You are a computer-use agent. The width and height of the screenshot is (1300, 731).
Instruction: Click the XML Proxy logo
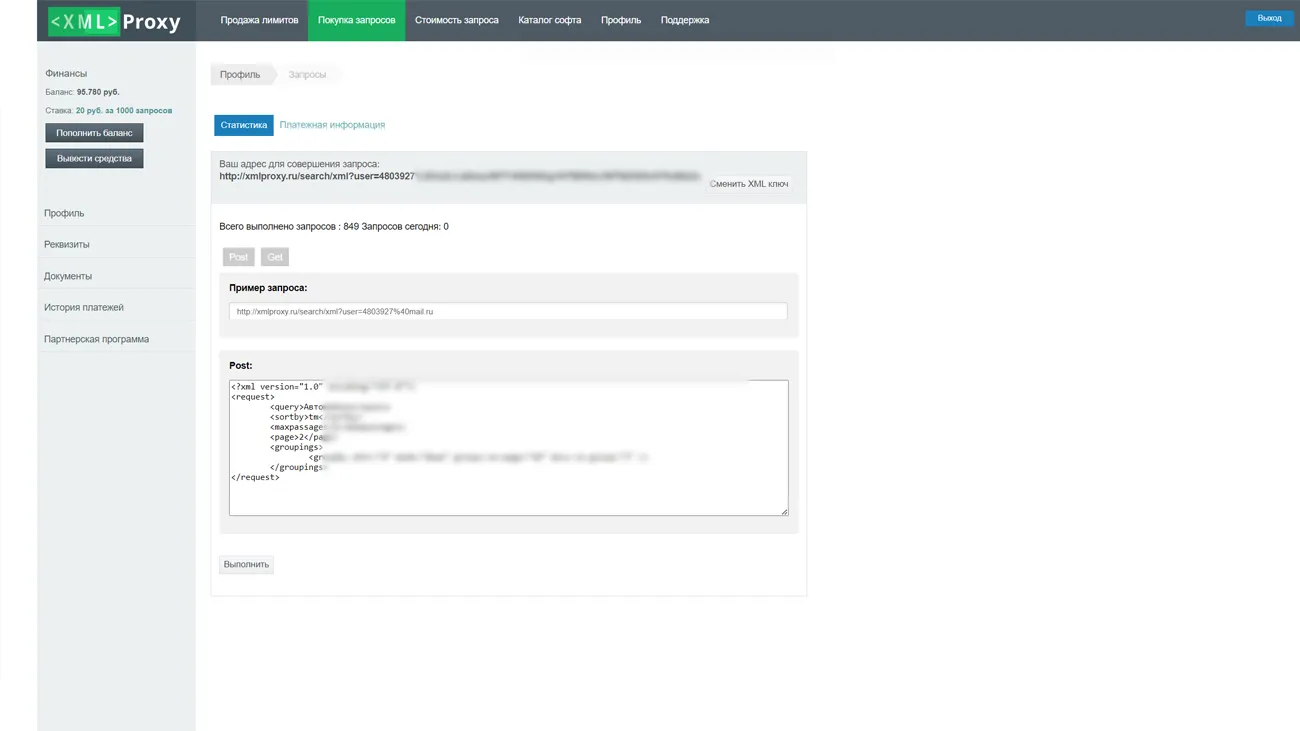(115, 21)
